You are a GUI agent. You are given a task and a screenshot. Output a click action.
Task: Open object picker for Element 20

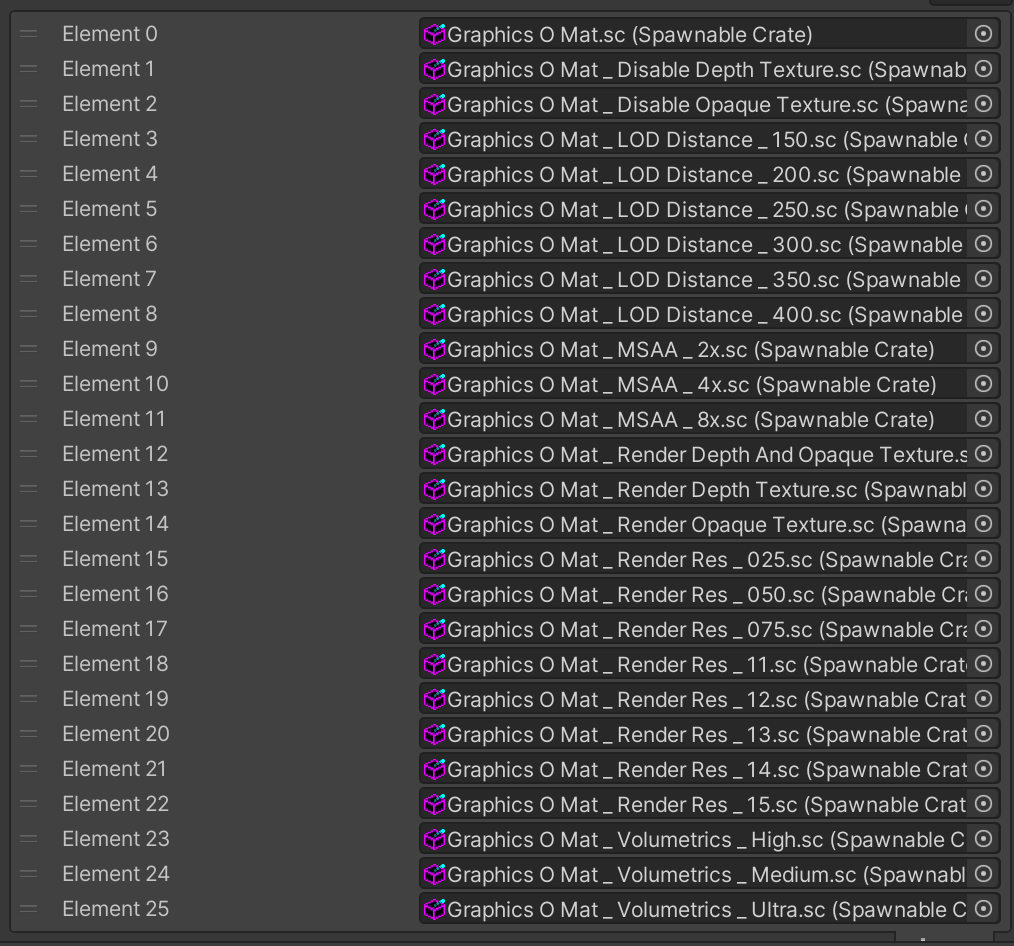983,733
